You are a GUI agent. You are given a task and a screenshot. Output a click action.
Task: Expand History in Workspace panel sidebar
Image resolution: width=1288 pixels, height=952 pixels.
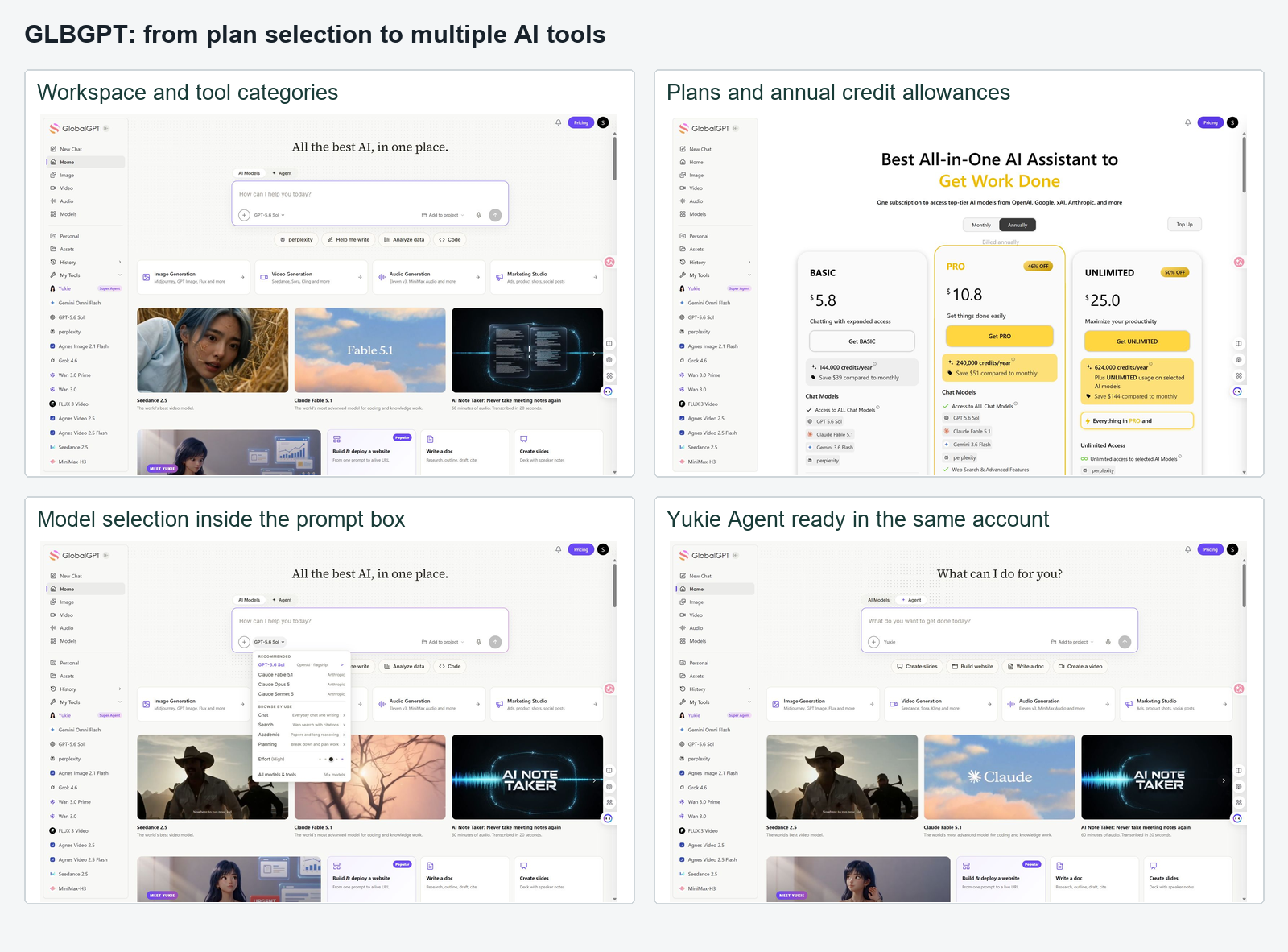(x=85, y=262)
